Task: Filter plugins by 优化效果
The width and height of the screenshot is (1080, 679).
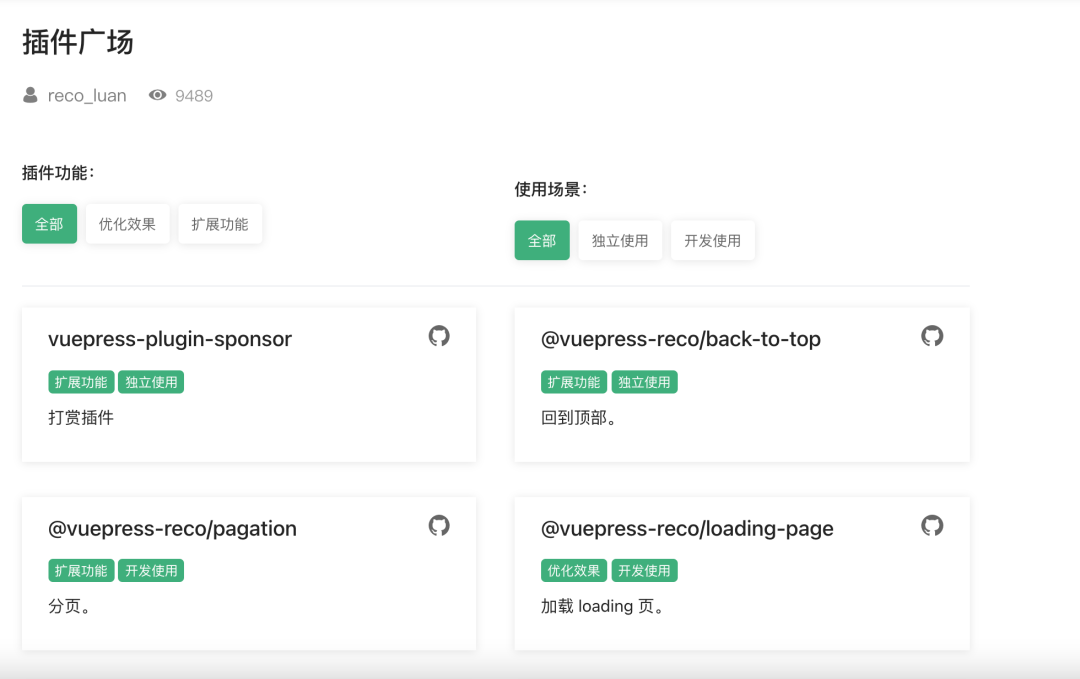Action: tap(127, 224)
